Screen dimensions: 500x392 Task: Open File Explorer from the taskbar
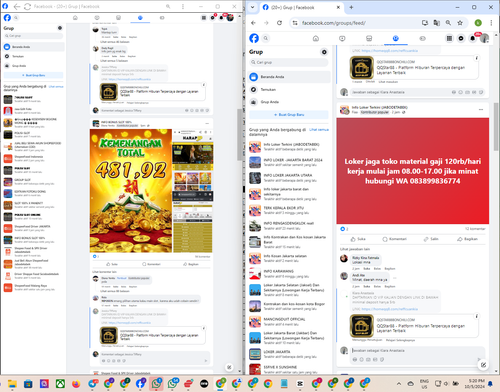[x=12, y=383]
